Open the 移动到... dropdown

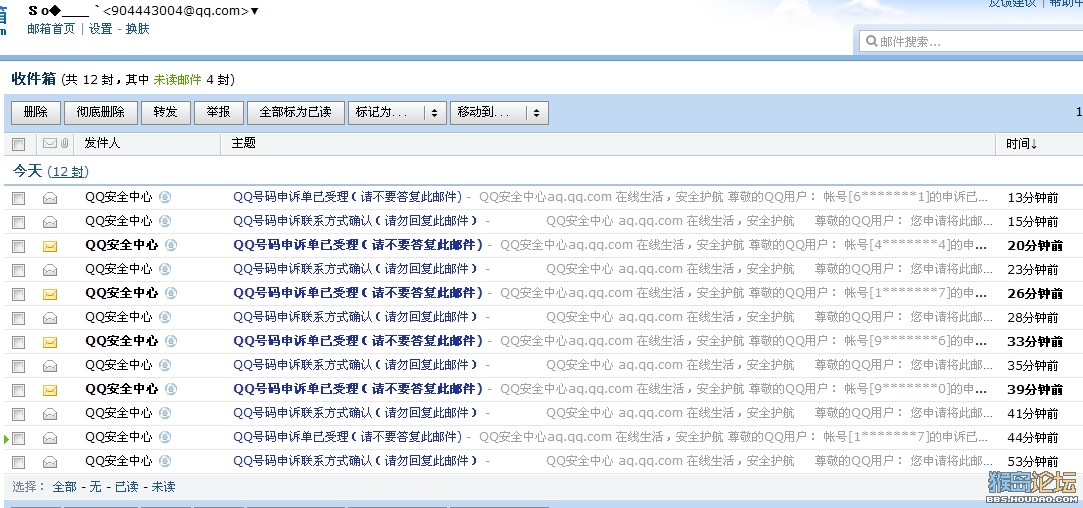[x=499, y=113]
